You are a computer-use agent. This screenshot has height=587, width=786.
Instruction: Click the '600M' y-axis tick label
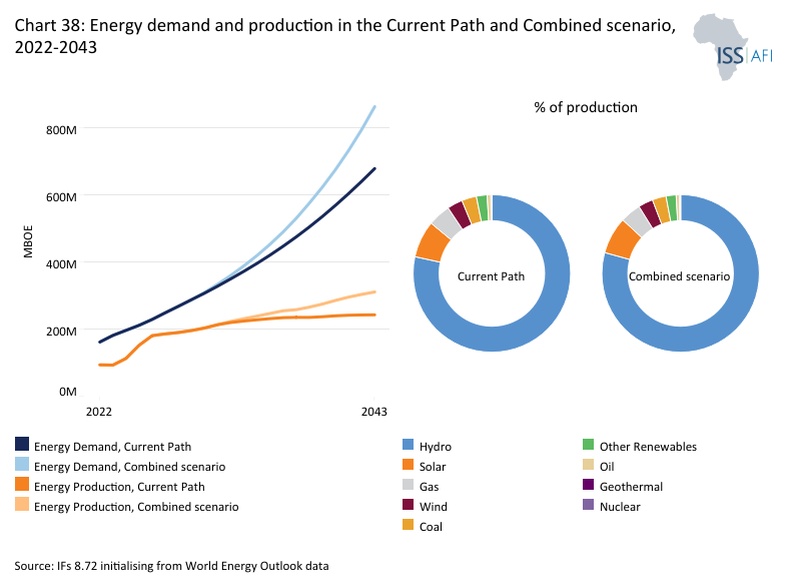[61, 197]
